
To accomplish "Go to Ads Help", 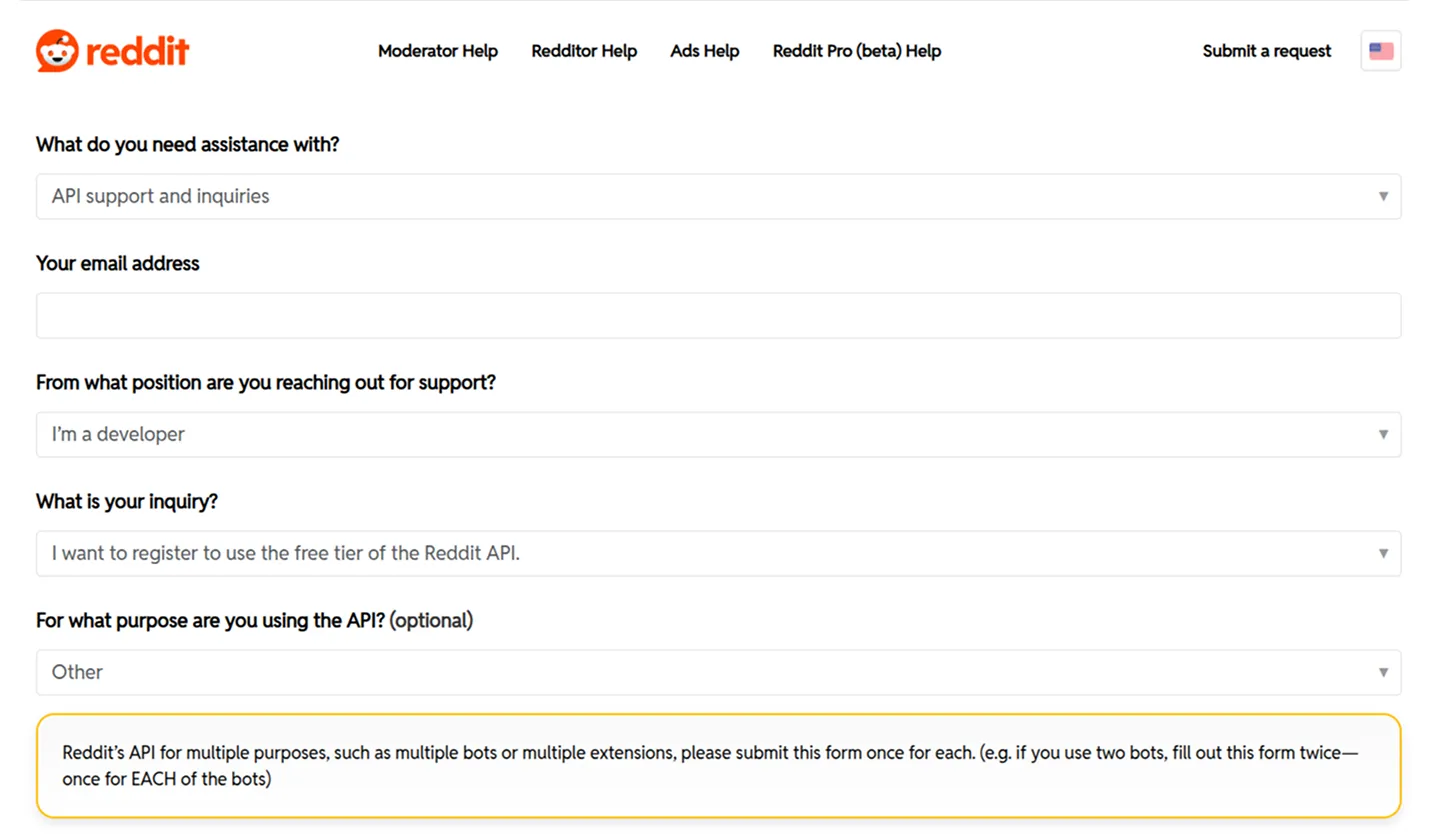I will click(x=705, y=51).
